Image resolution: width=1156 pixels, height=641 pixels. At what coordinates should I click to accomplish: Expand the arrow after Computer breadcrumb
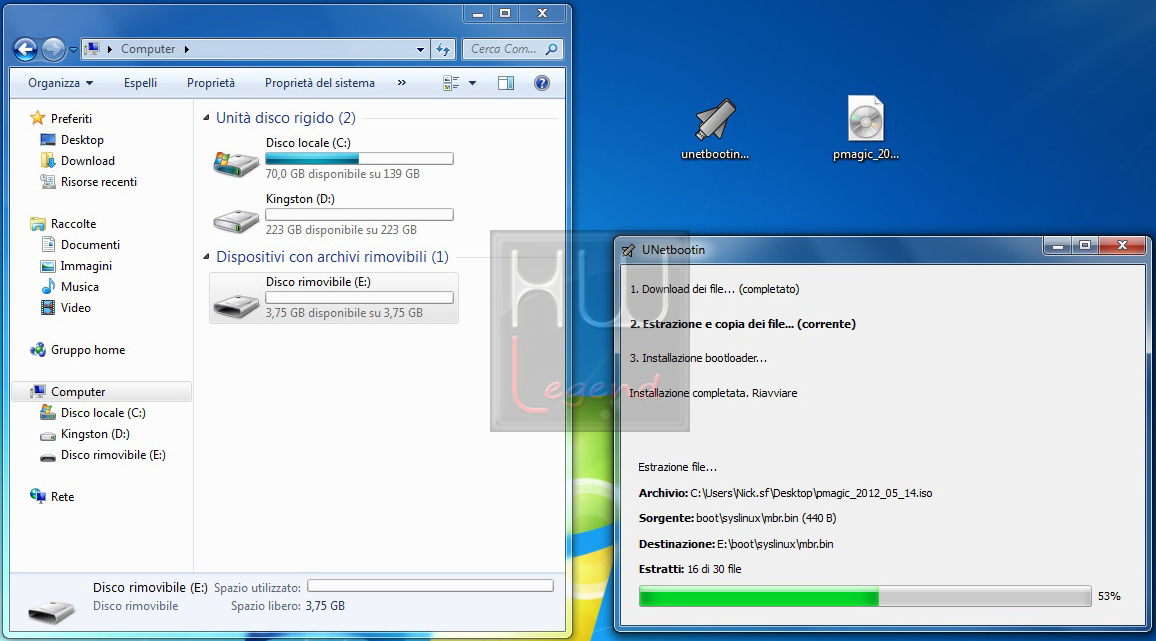tap(187, 49)
